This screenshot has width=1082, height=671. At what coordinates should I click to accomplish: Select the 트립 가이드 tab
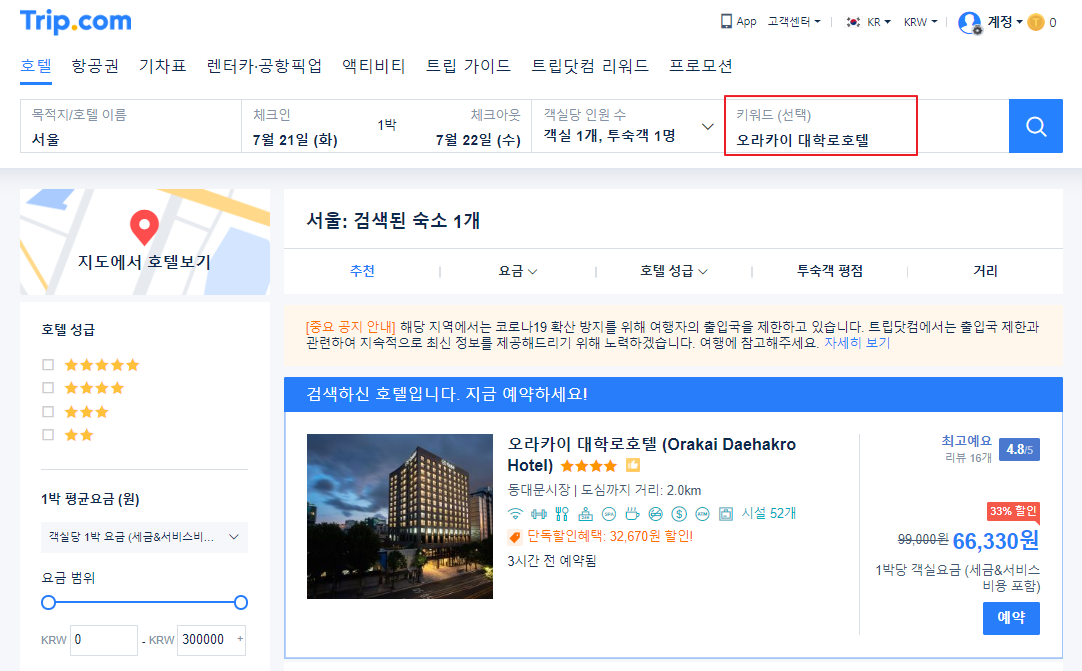click(469, 66)
